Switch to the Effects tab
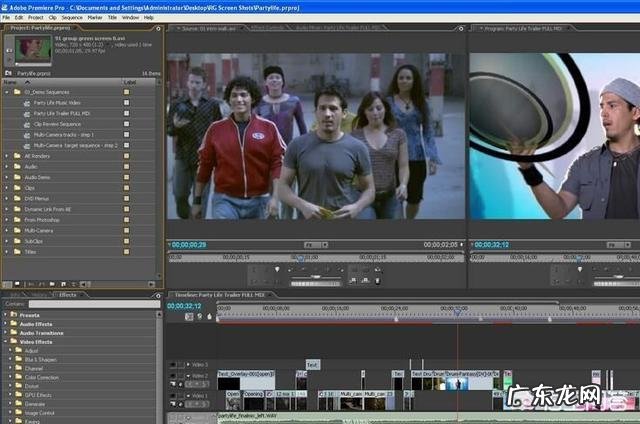Image resolution: width=640 pixels, height=424 pixels. 67,295
